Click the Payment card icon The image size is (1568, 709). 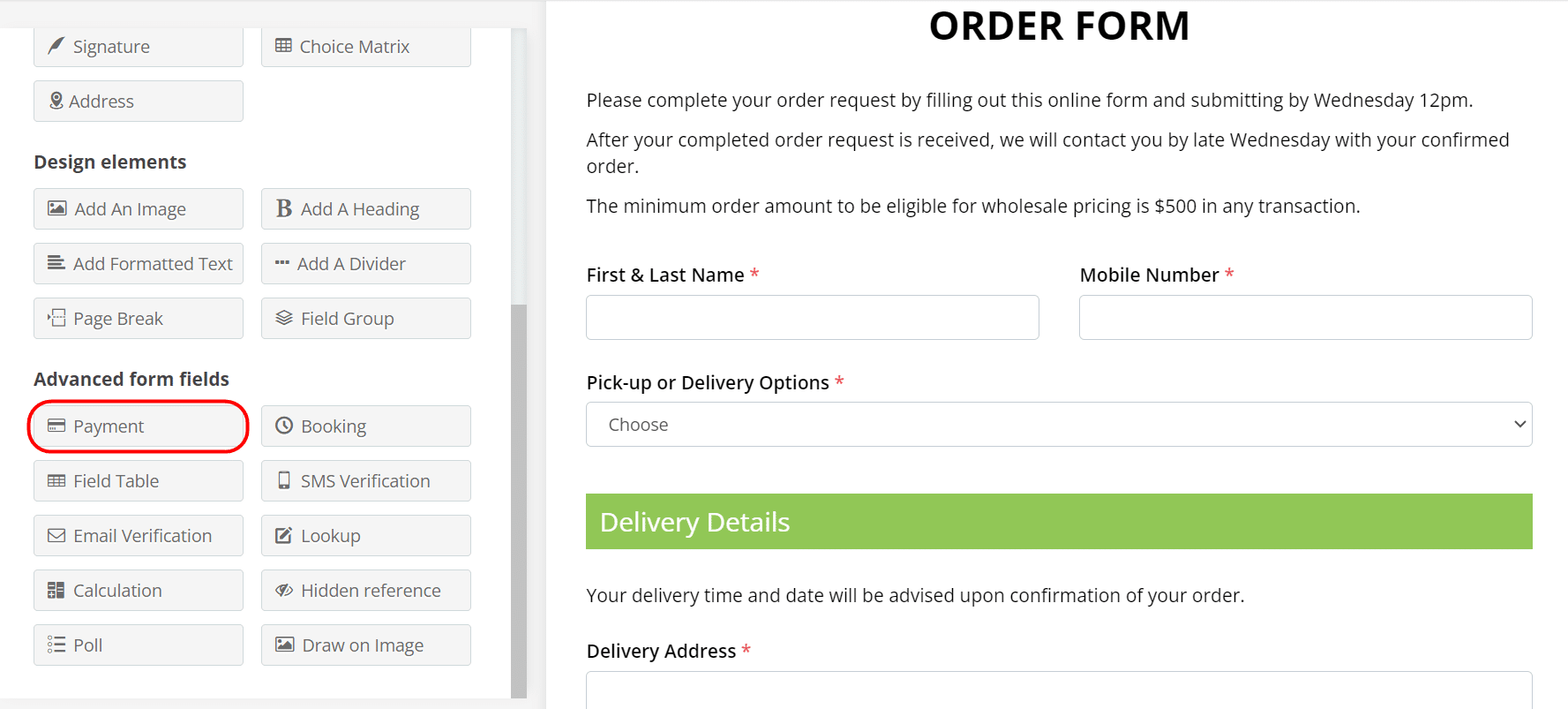[56, 426]
